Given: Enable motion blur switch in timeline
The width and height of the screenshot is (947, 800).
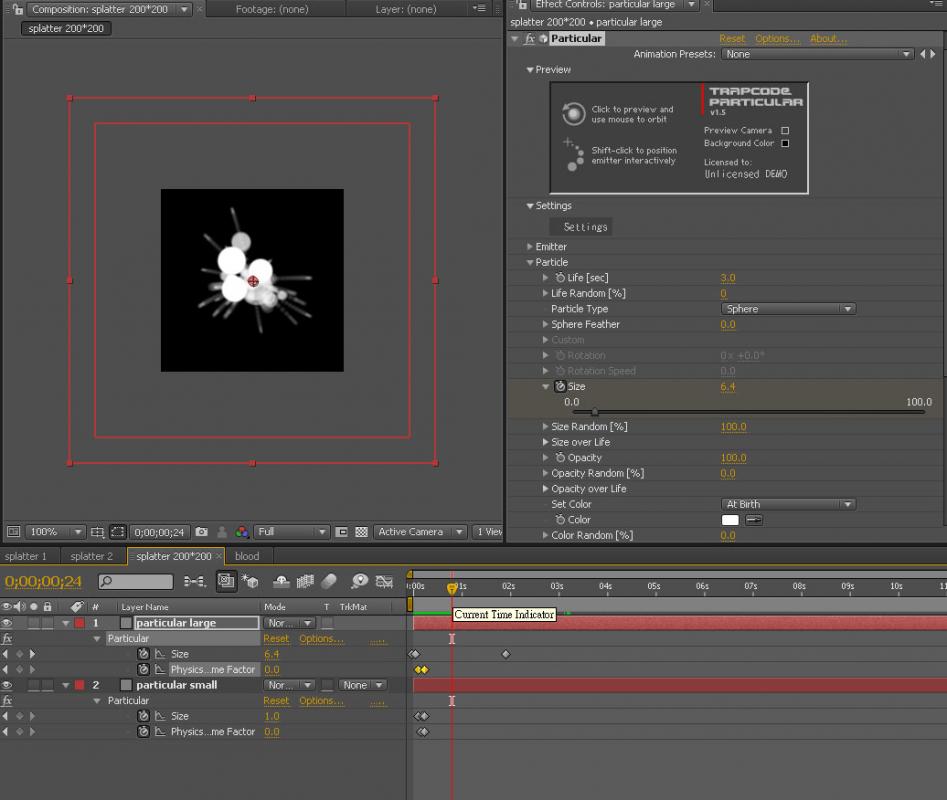Looking at the screenshot, I should tap(329, 581).
